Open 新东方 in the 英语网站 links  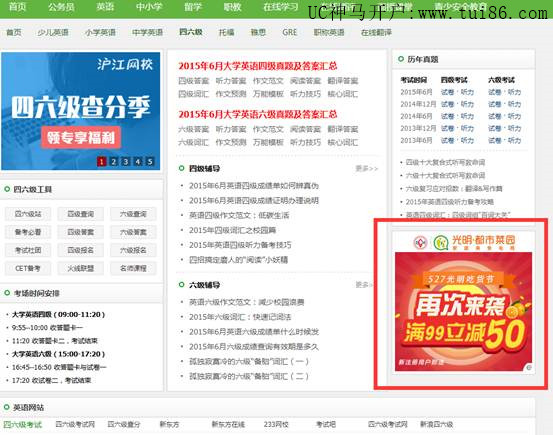coord(169,424)
